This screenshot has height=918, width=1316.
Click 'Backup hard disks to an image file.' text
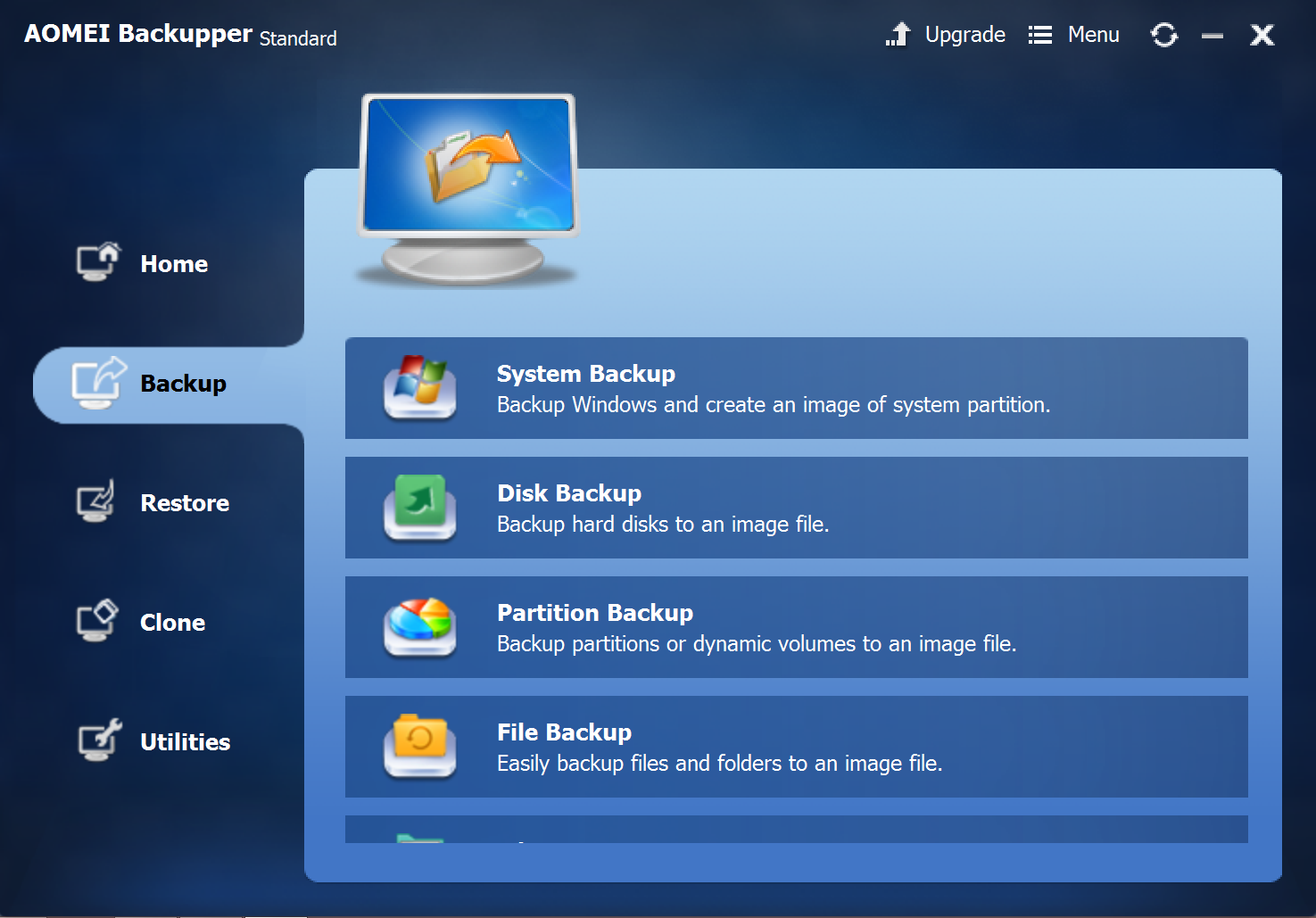tap(663, 525)
